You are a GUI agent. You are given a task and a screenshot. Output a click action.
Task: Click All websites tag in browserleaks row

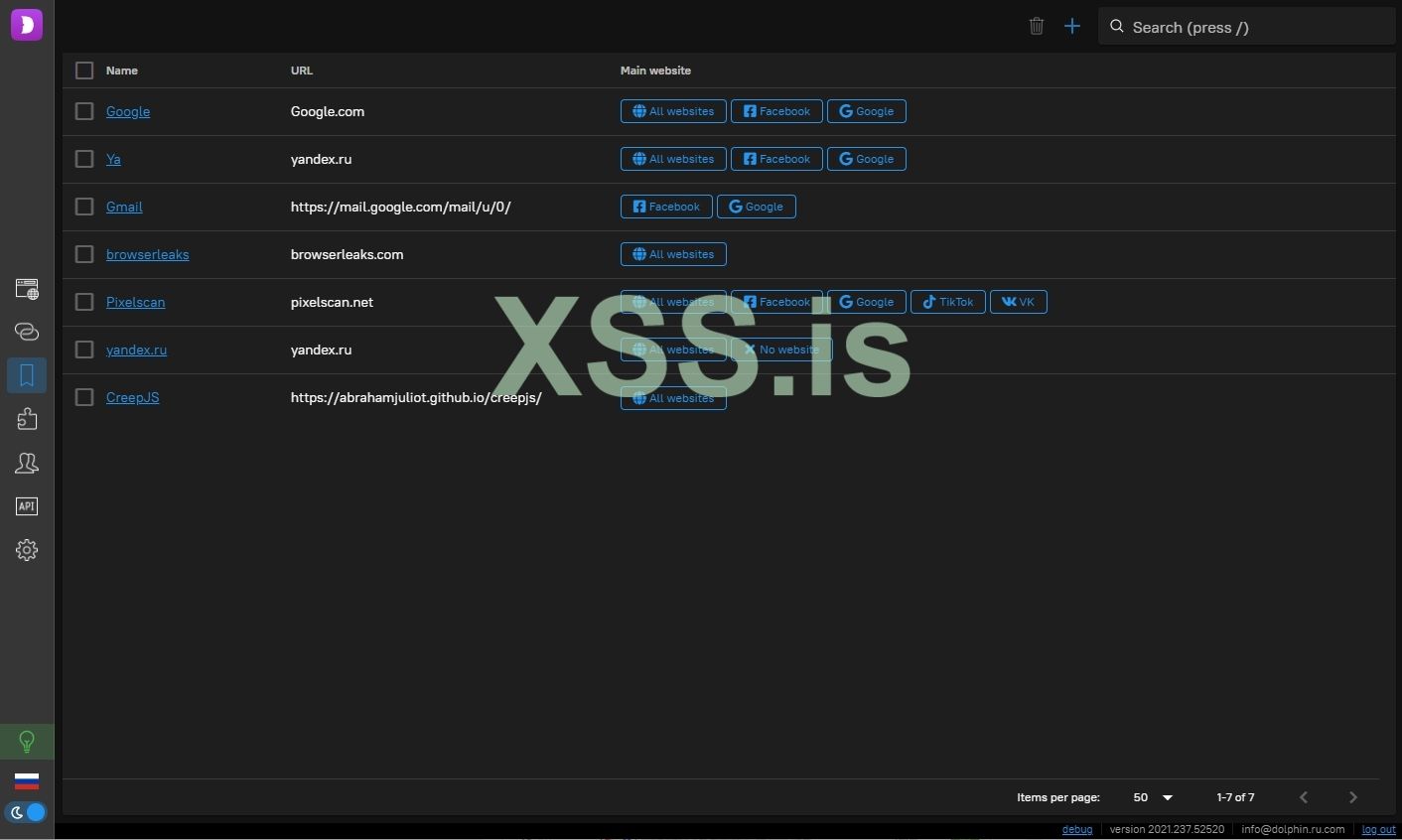(673, 254)
